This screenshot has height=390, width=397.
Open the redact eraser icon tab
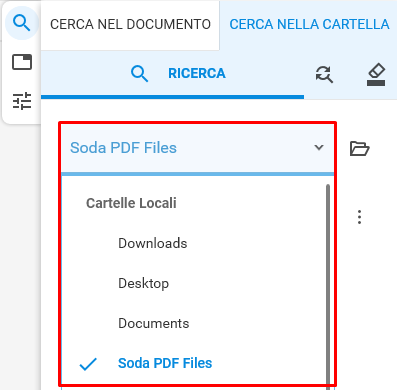pos(376,75)
